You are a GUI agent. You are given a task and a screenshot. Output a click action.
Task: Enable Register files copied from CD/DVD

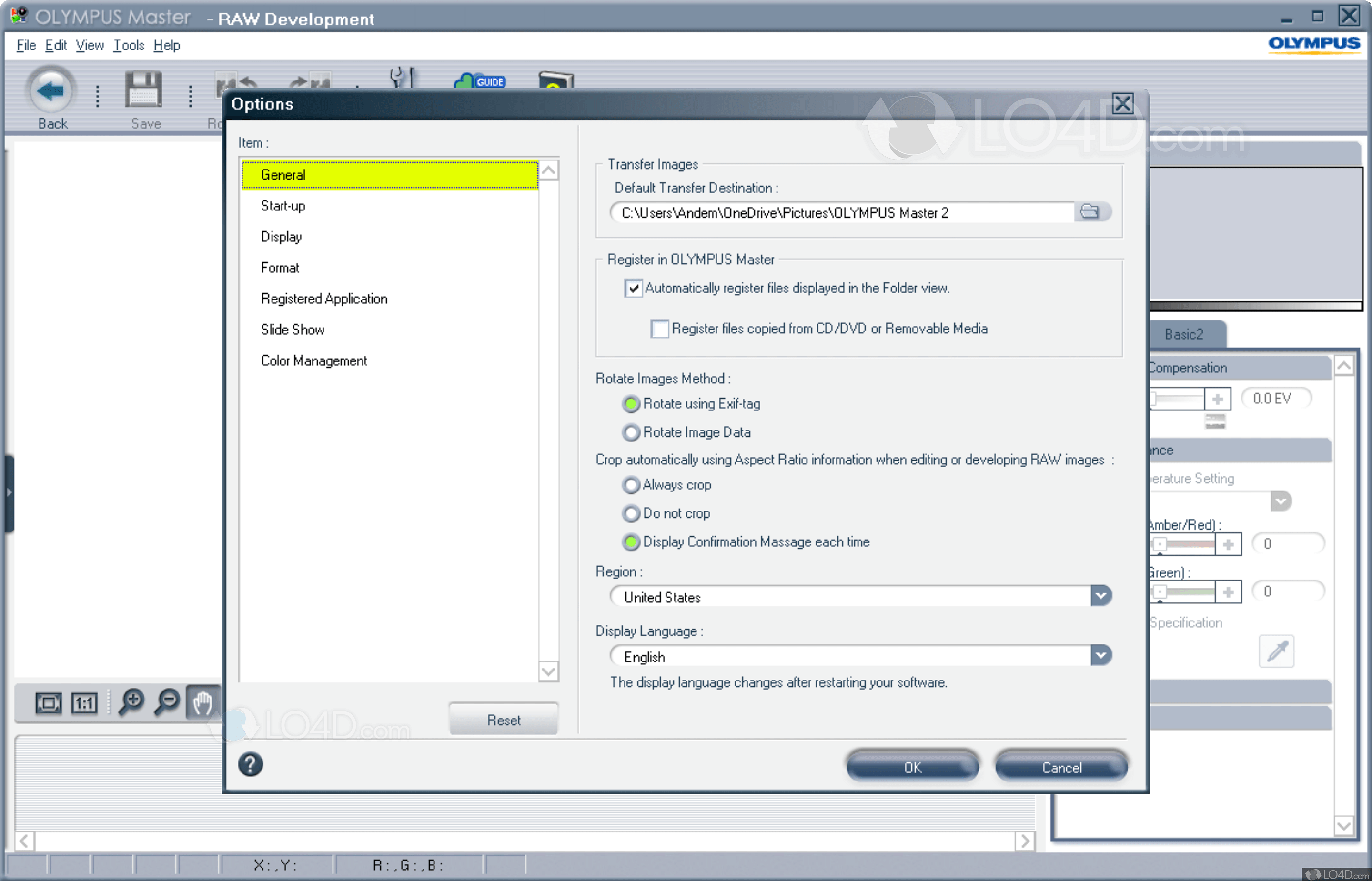pyautogui.click(x=659, y=329)
